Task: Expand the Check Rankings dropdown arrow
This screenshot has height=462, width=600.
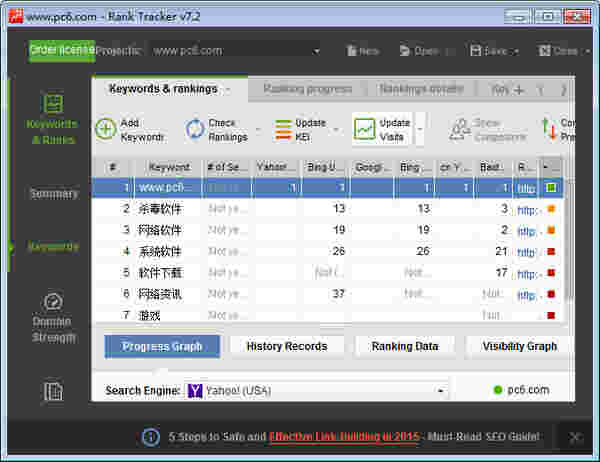Action: 259,130
